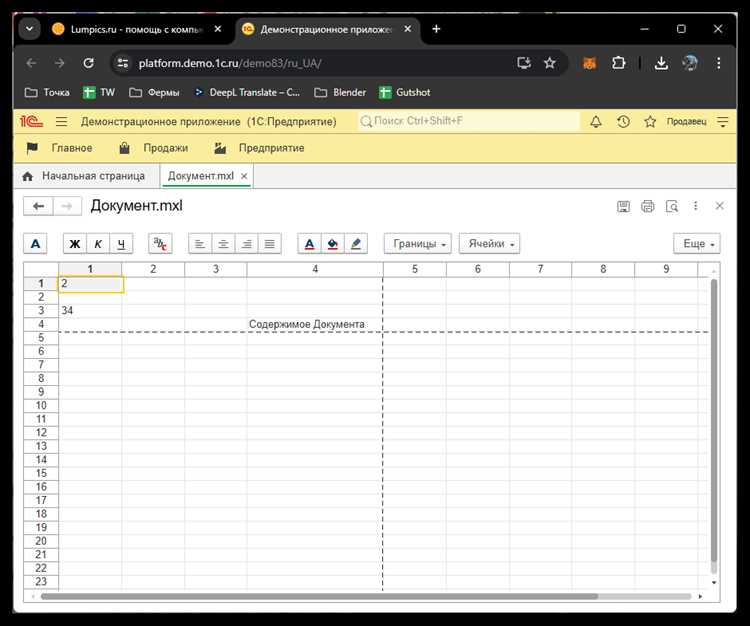Click the browser address bar URL

(x=230, y=63)
